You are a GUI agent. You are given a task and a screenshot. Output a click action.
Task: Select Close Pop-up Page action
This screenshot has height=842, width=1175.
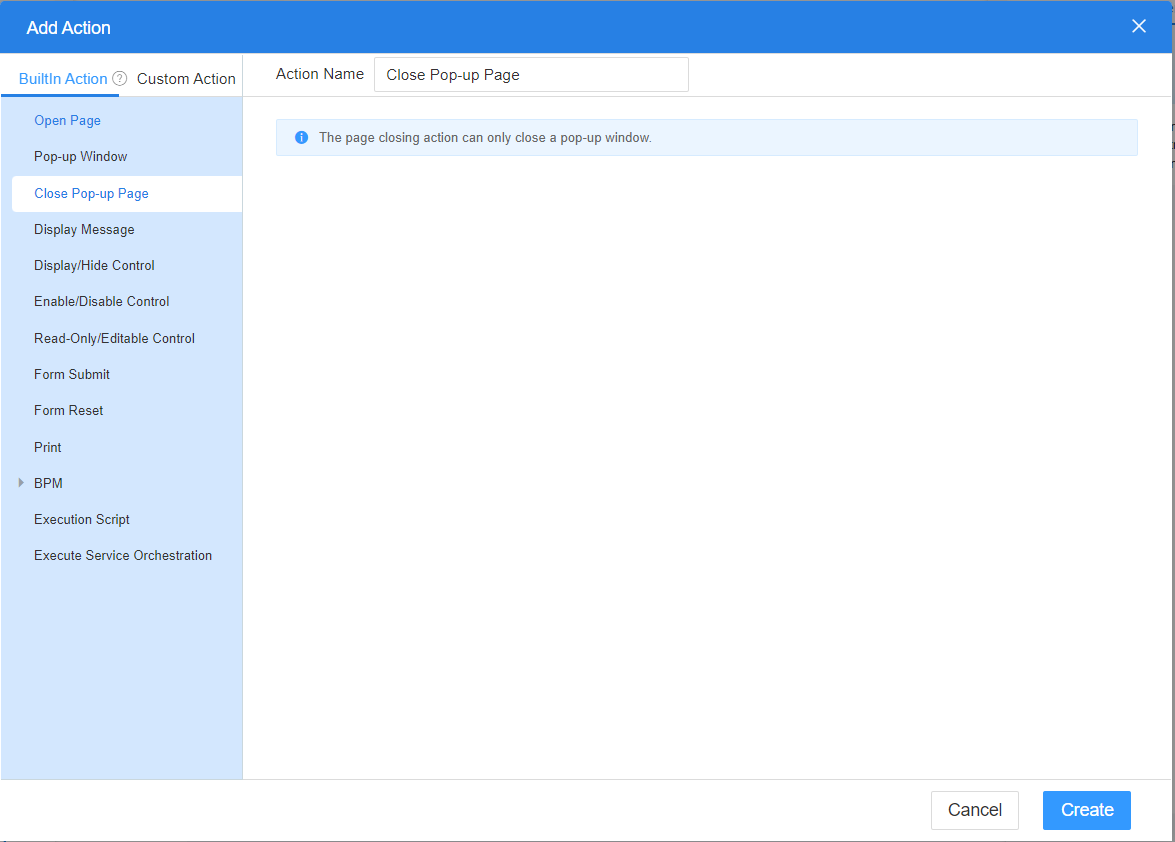127,193
